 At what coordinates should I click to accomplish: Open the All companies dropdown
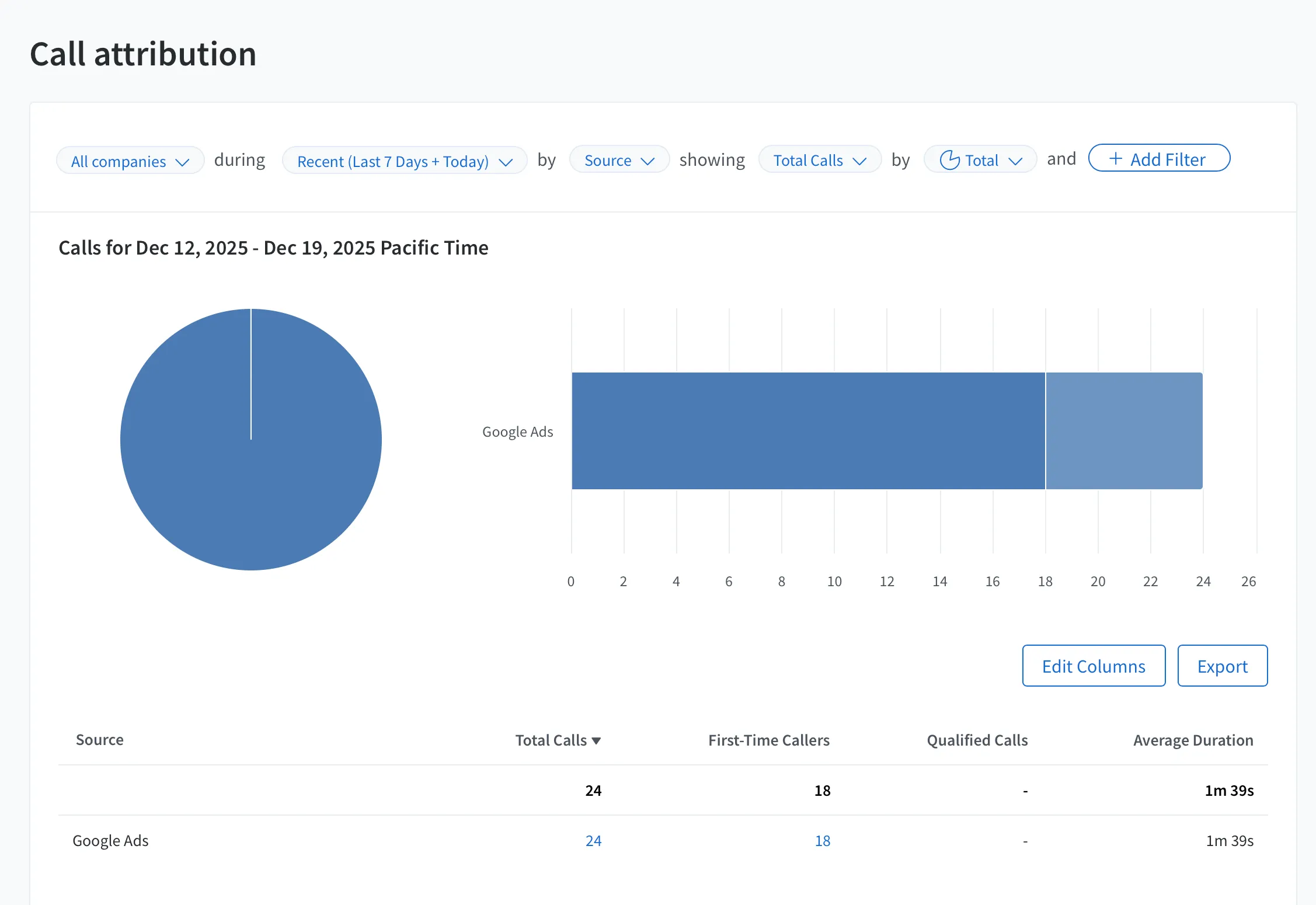[x=130, y=161]
